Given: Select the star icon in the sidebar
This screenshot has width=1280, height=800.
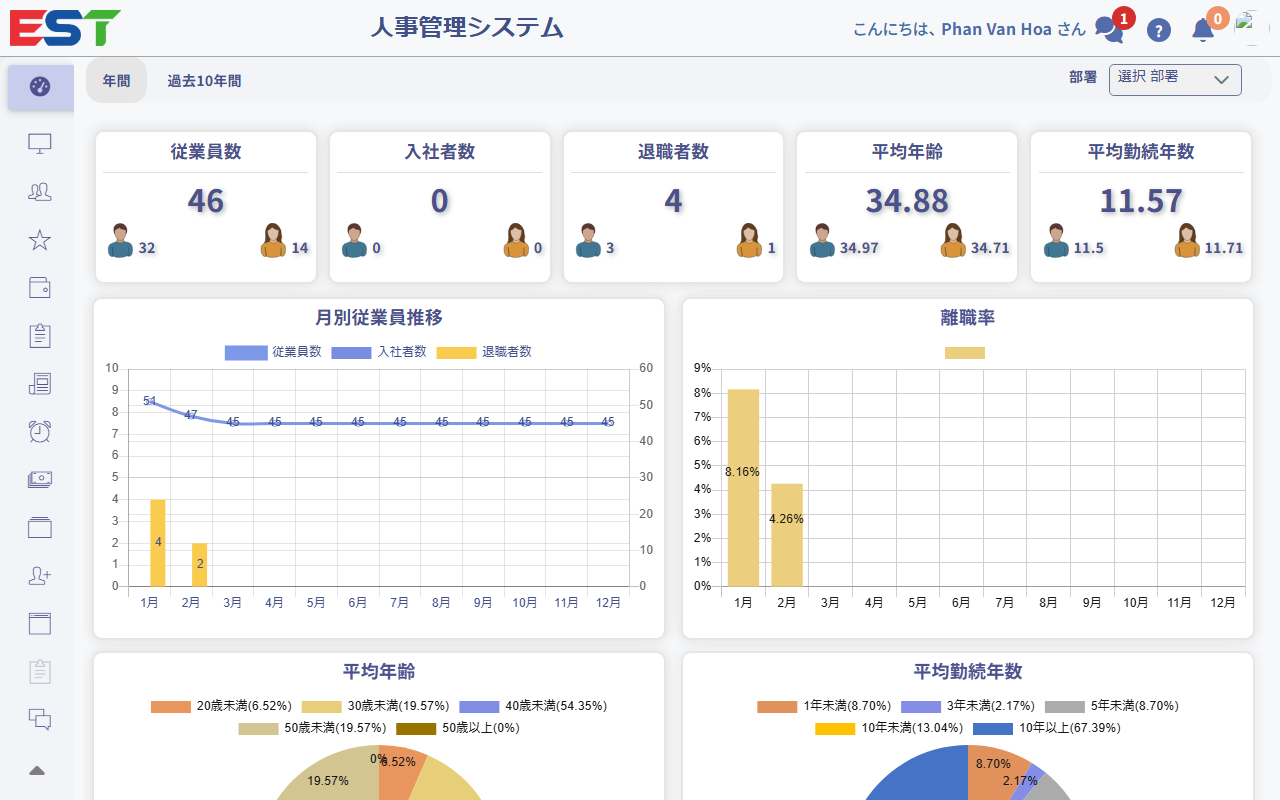Looking at the screenshot, I should [40, 240].
